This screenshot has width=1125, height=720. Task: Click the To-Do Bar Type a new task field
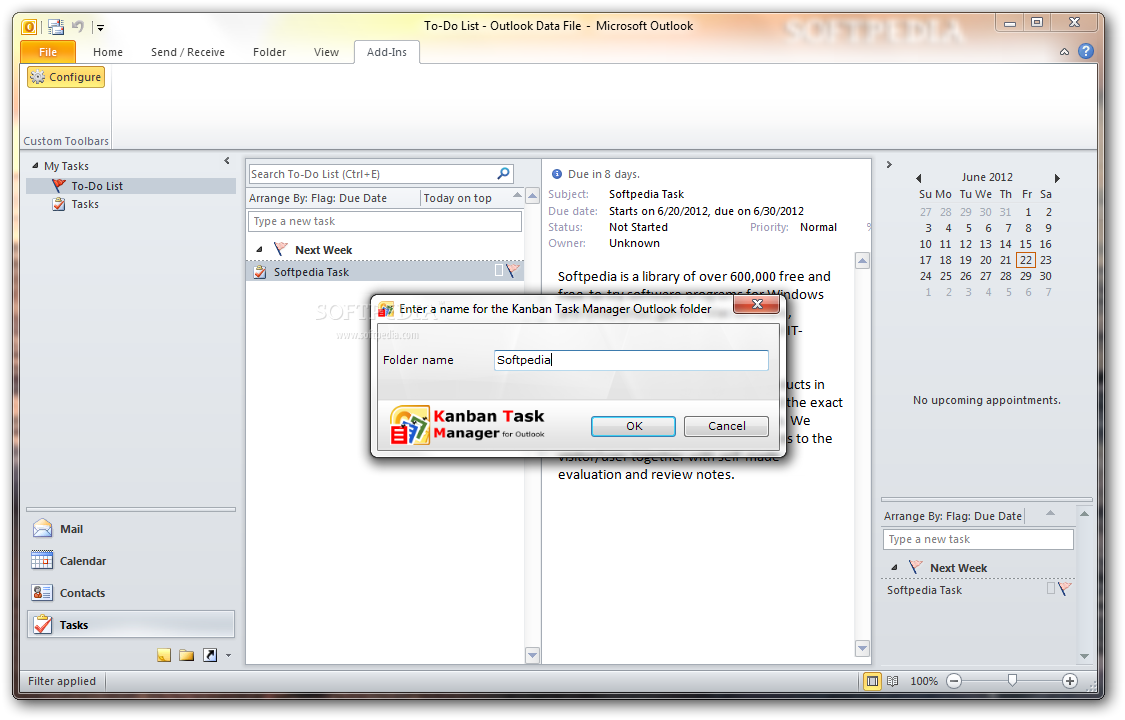[x=978, y=539]
